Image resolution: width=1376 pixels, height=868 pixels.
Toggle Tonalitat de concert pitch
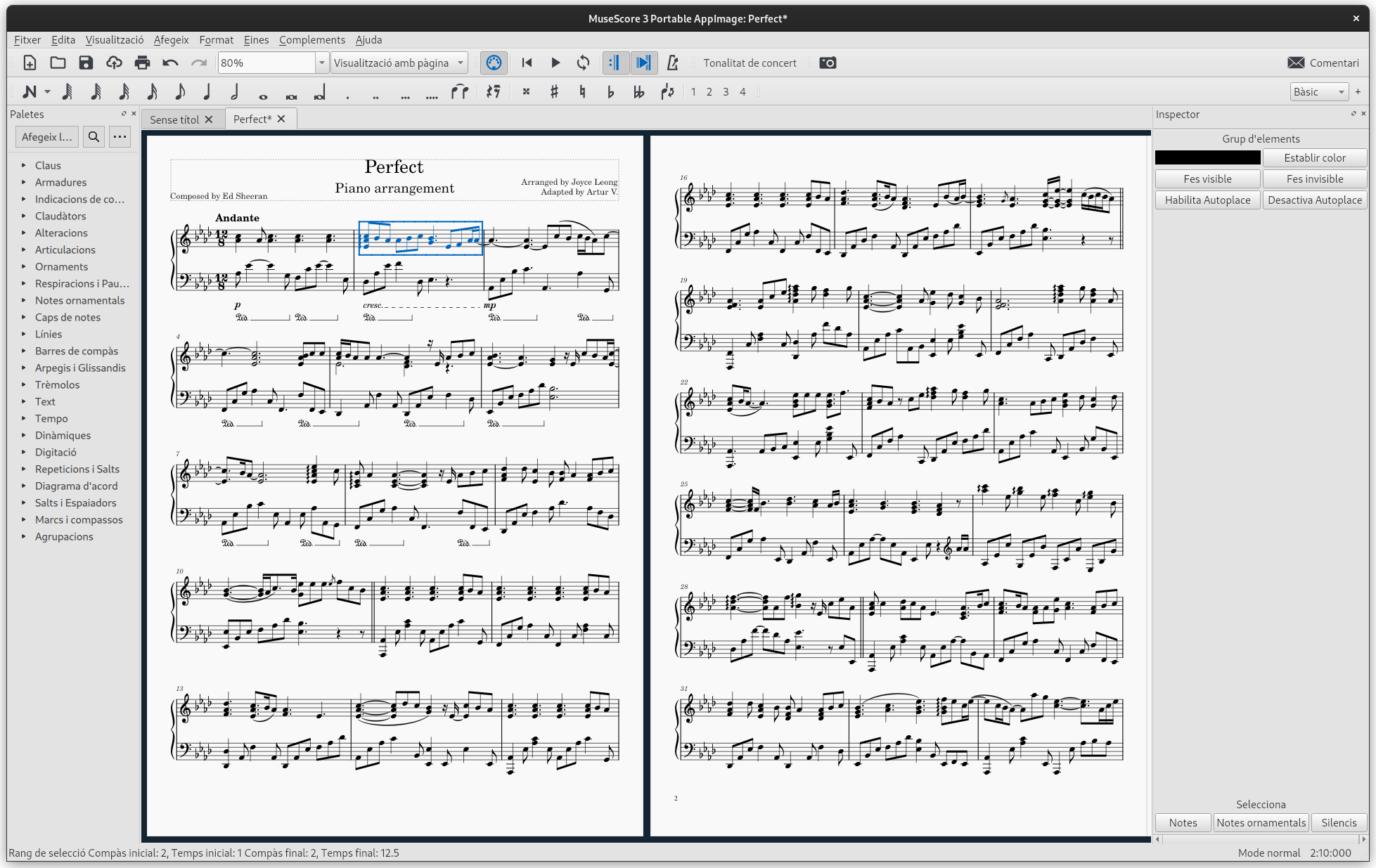[x=750, y=63]
